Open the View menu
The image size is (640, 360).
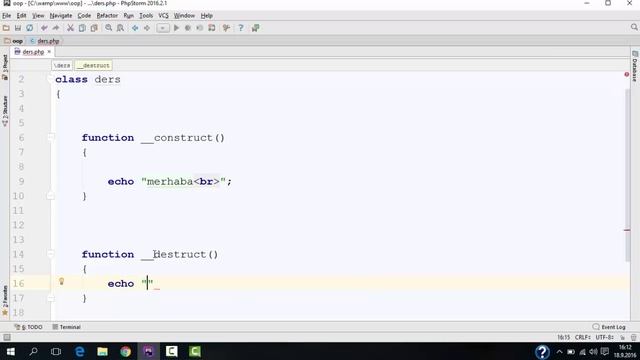(38, 16)
